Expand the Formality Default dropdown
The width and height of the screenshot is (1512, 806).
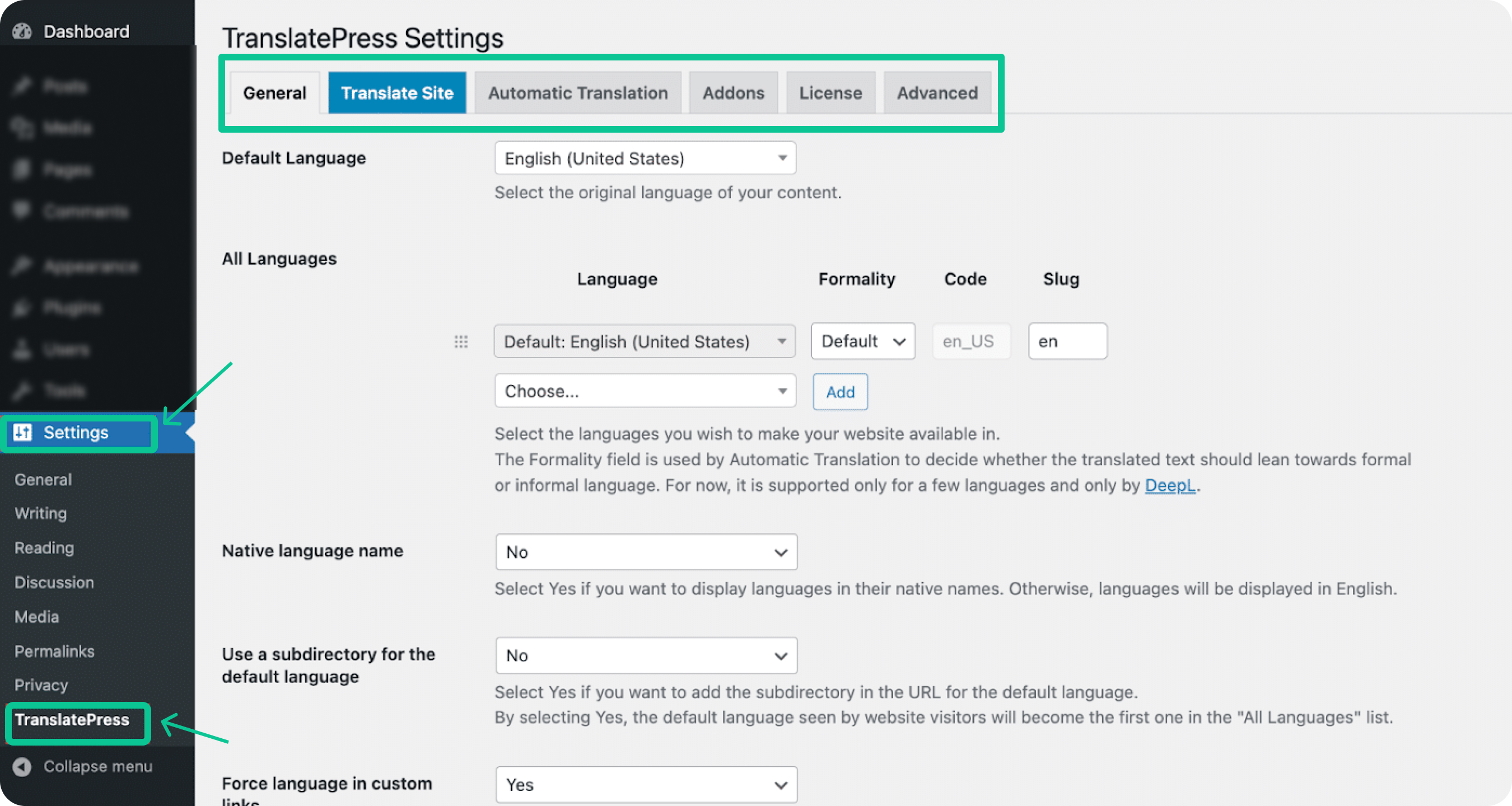pos(862,341)
